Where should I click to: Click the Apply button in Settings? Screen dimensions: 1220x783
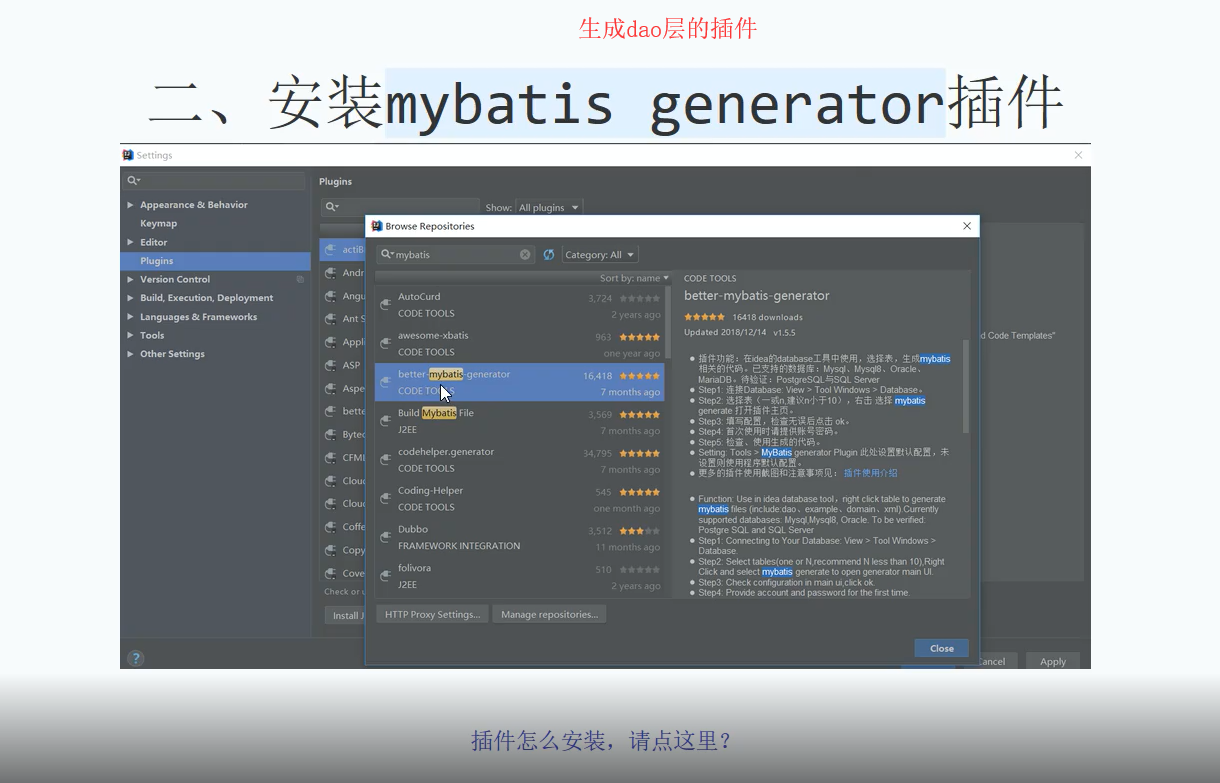[x=1053, y=662]
